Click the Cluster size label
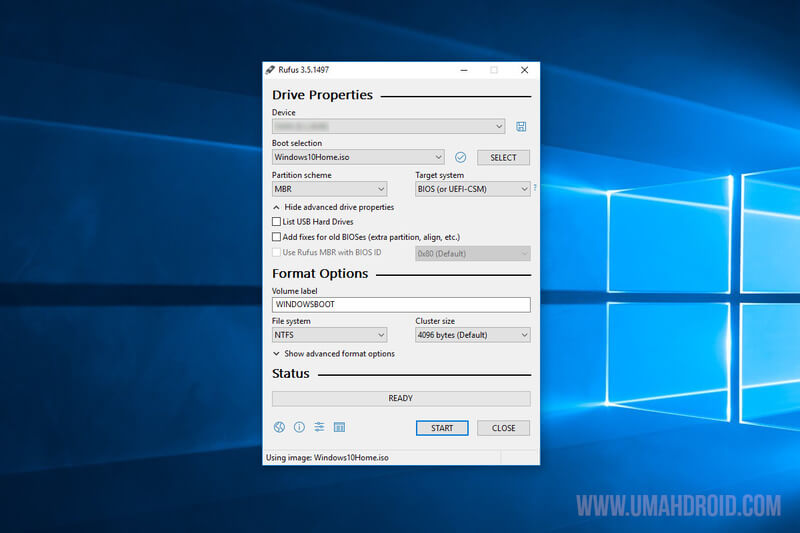The width and height of the screenshot is (800, 533). (435, 321)
